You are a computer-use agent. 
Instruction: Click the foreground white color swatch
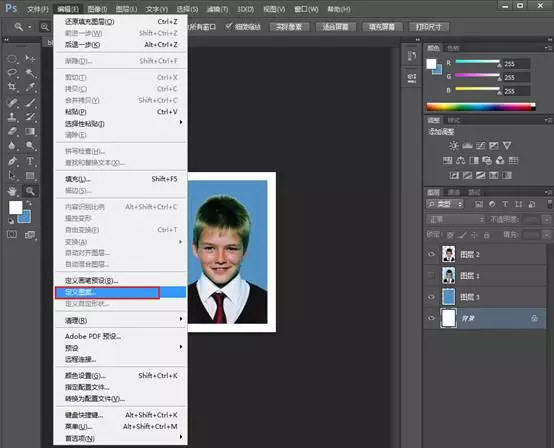pos(15,207)
